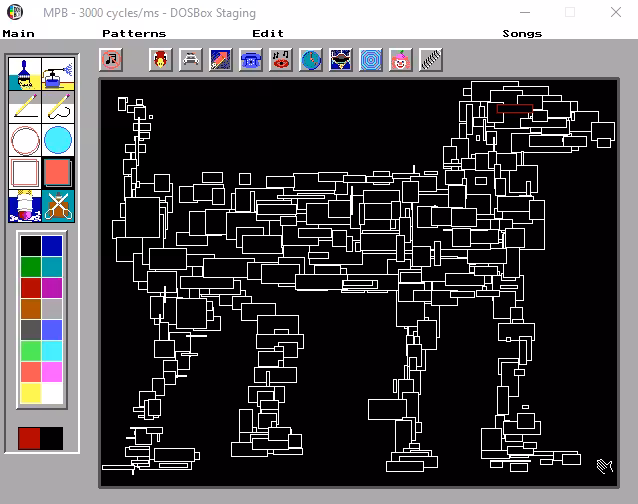Choose the red parrot sound icon
The height and width of the screenshot is (504, 638).
tap(161, 60)
